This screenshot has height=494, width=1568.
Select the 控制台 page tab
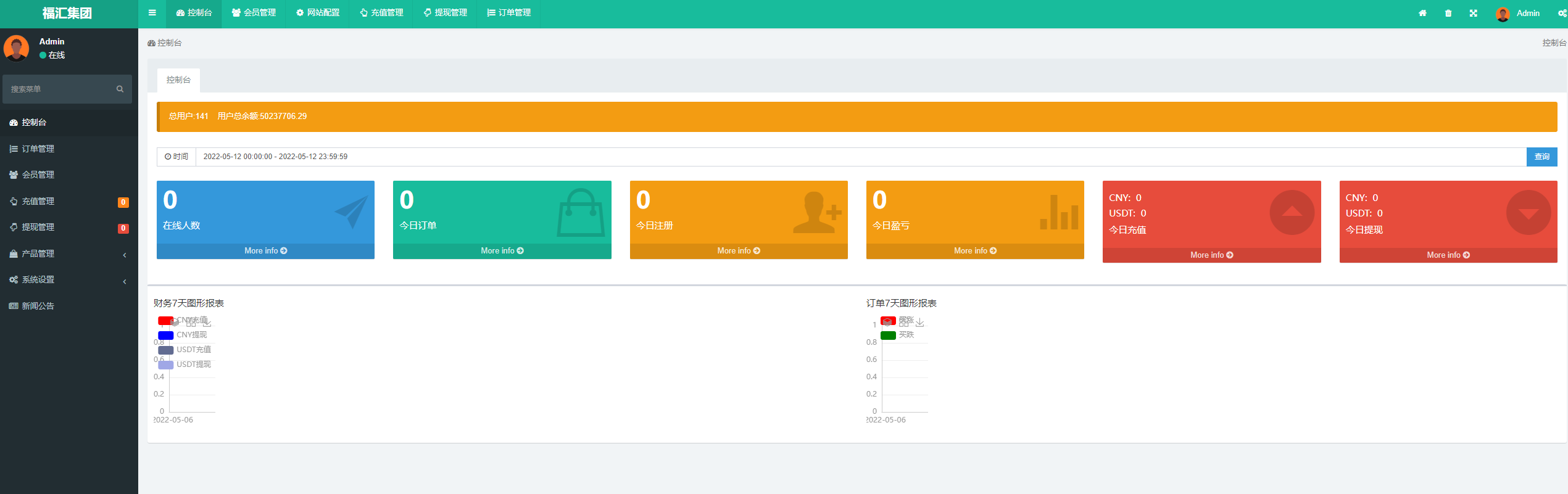click(x=178, y=80)
